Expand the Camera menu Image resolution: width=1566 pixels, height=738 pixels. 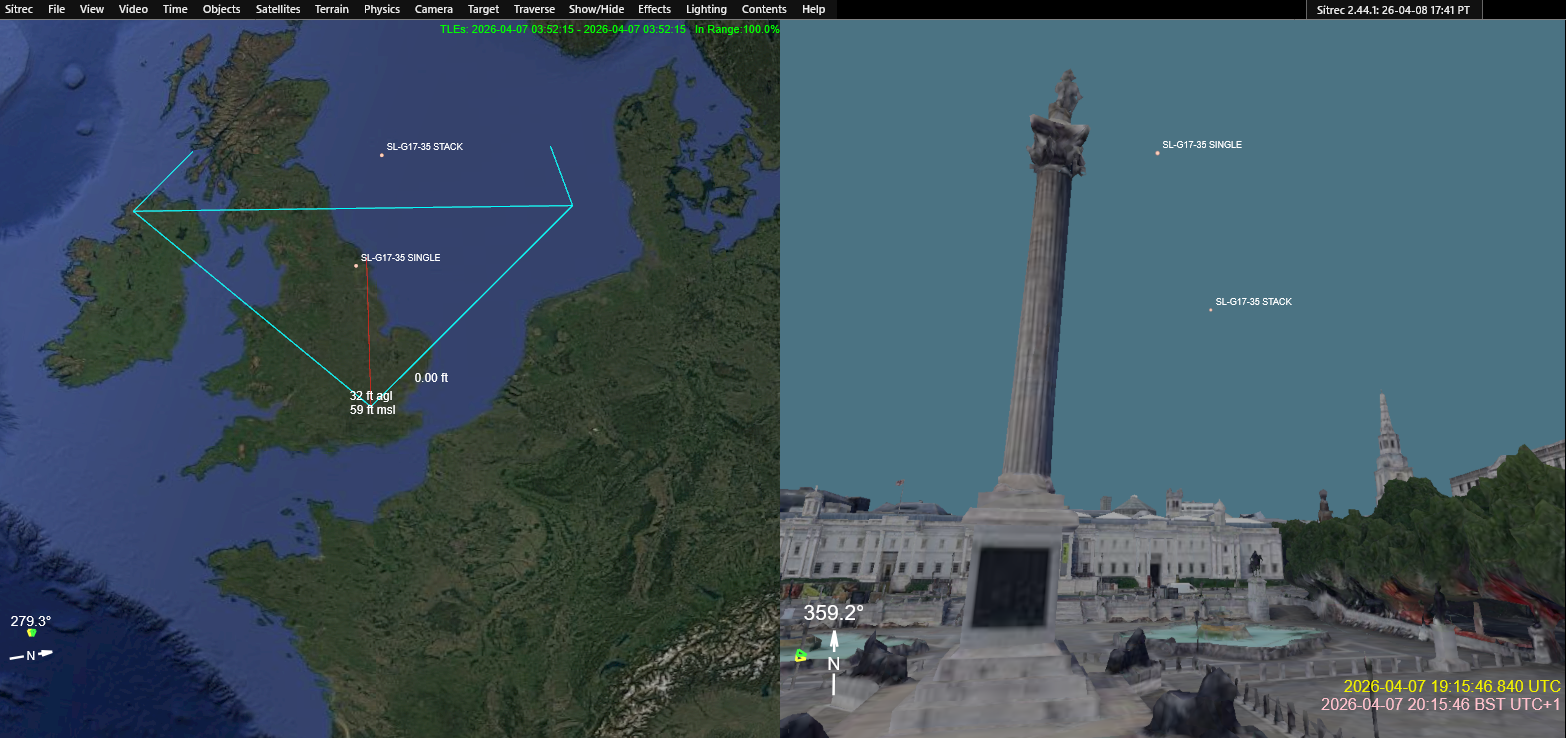coord(433,9)
